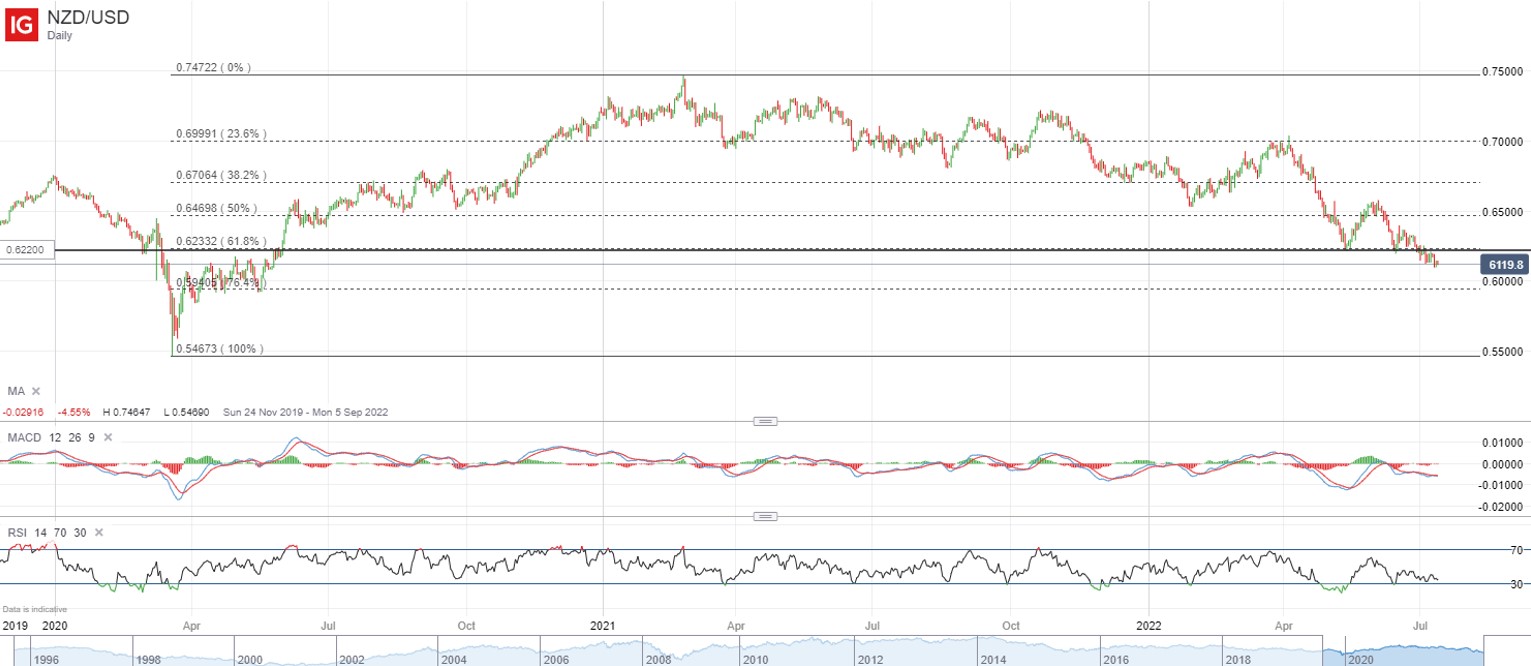This screenshot has width=1531, height=666.
Task: Open RSI 14 70 30 settings
Action: click(x=48, y=533)
